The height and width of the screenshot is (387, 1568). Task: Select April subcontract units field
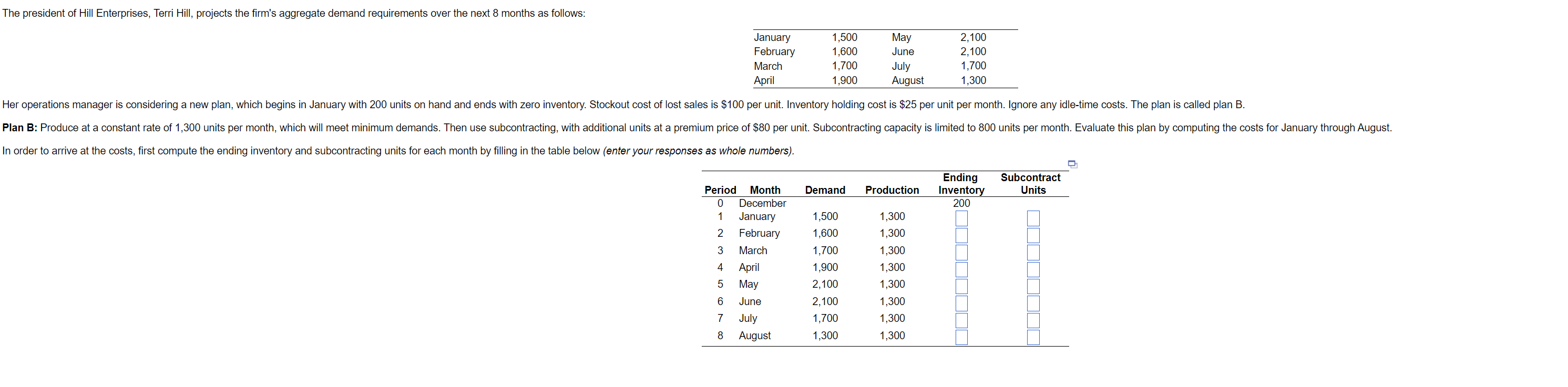[1033, 269]
